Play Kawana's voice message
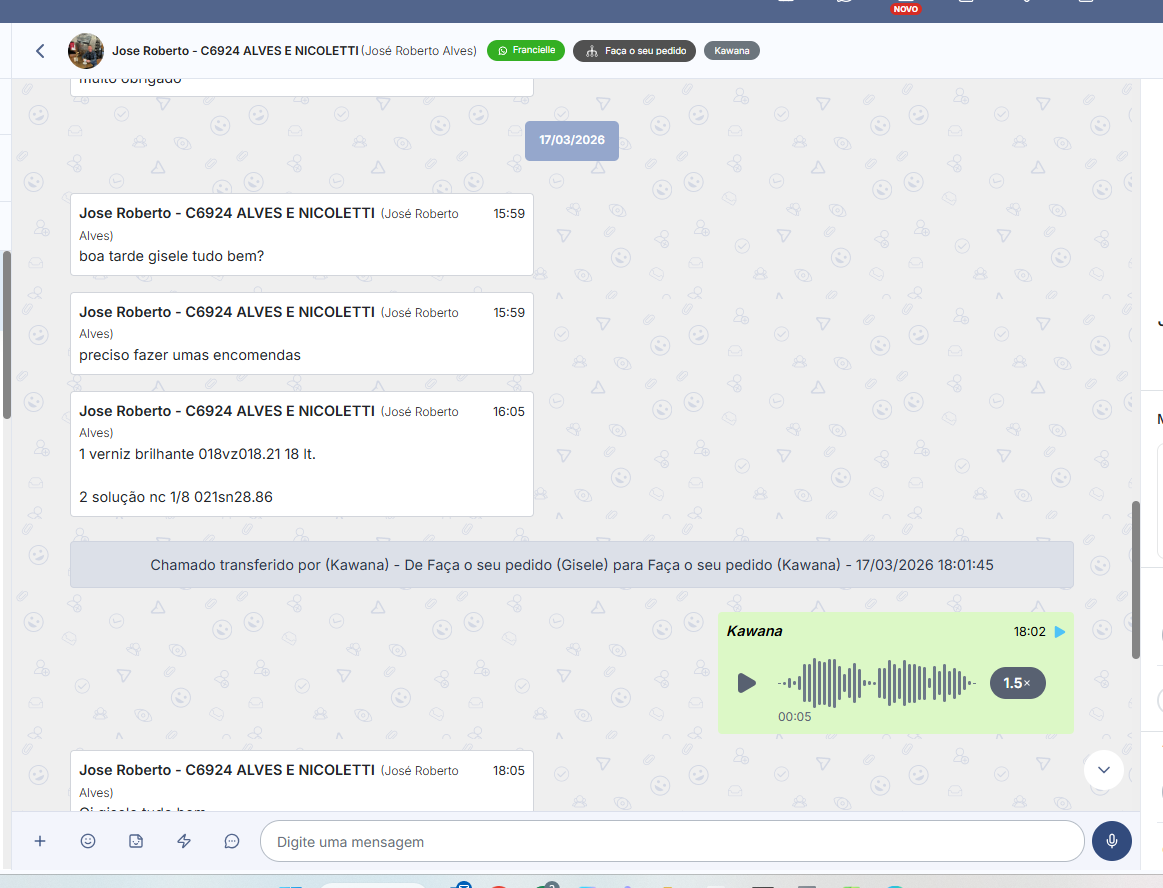Viewport: 1163px width, 888px height. click(746, 683)
